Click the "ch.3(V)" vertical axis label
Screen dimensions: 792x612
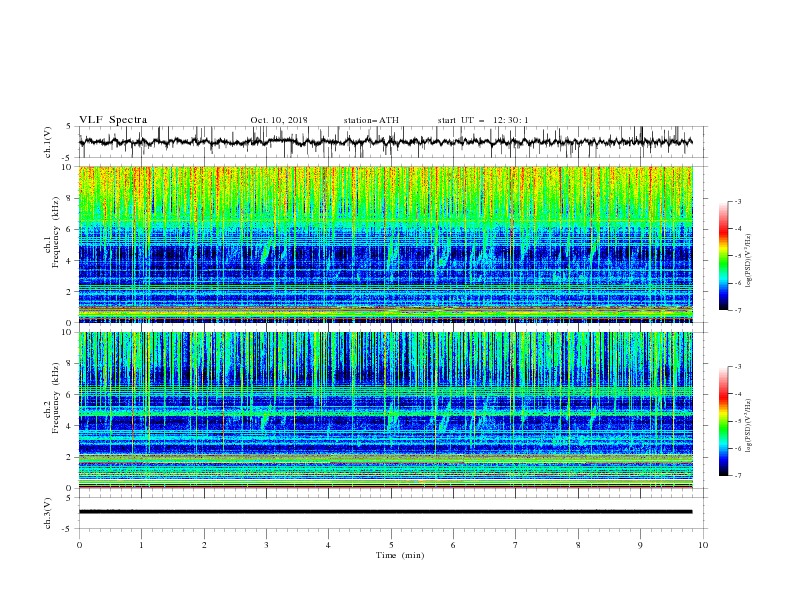click(x=48, y=513)
